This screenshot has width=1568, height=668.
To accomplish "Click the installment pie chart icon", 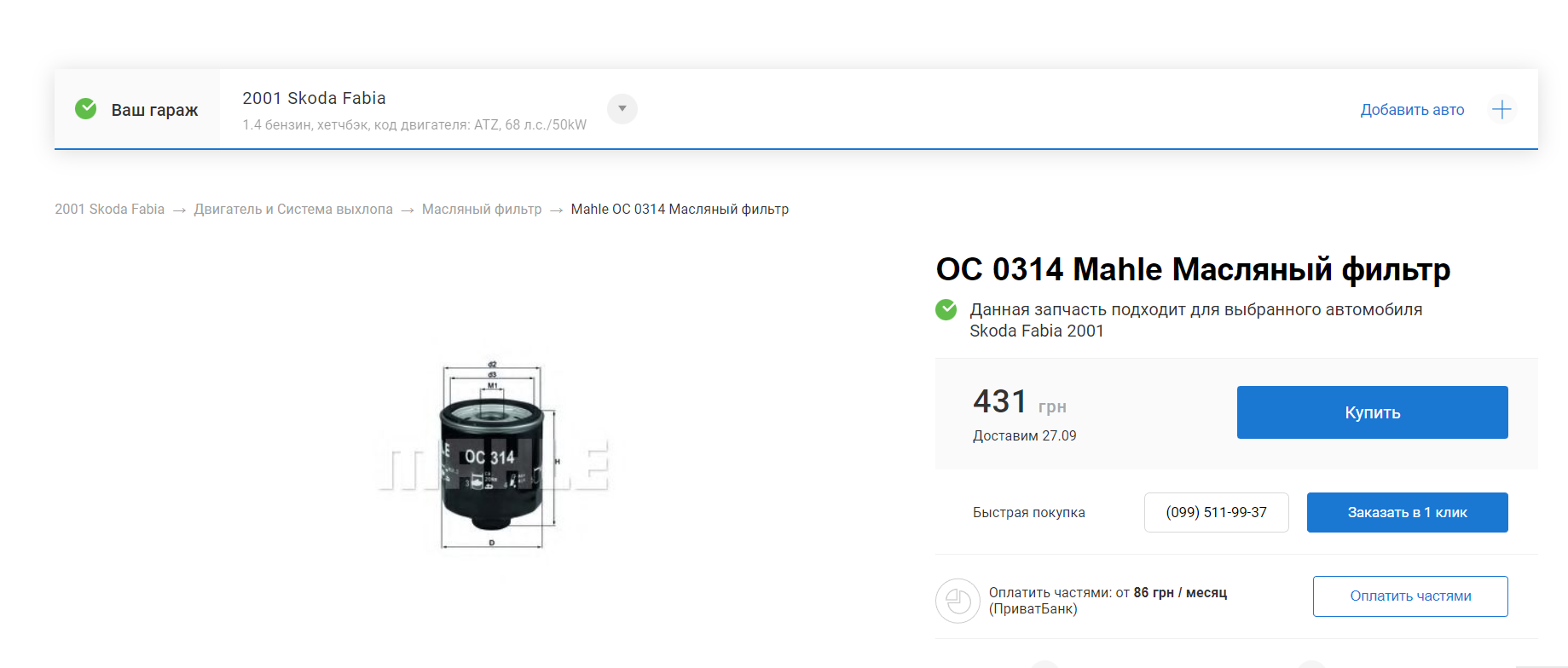I will click(x=958, y=601).
